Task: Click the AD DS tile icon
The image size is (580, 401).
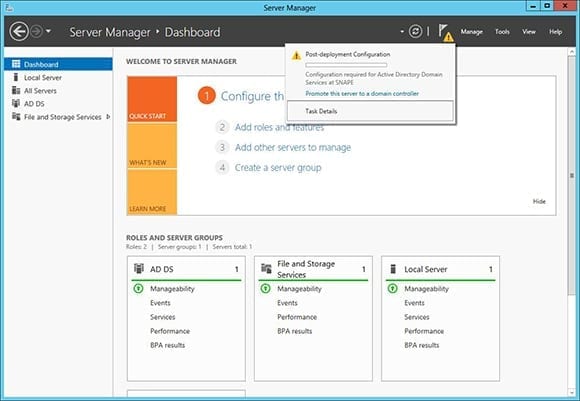Action: pos(139,269)
